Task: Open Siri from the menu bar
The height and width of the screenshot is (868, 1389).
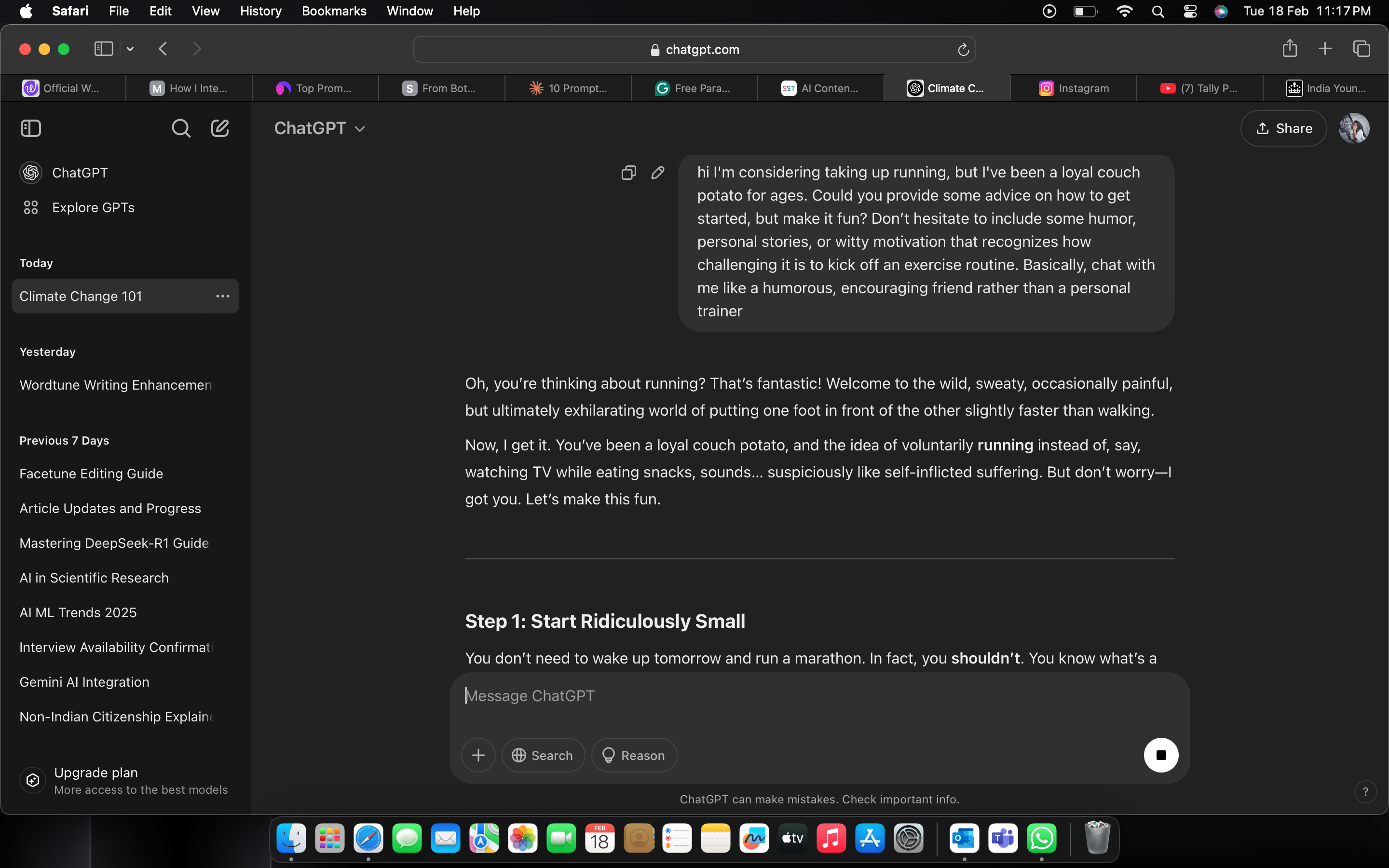Action: pyautogui.click(x=1221, y=12)
